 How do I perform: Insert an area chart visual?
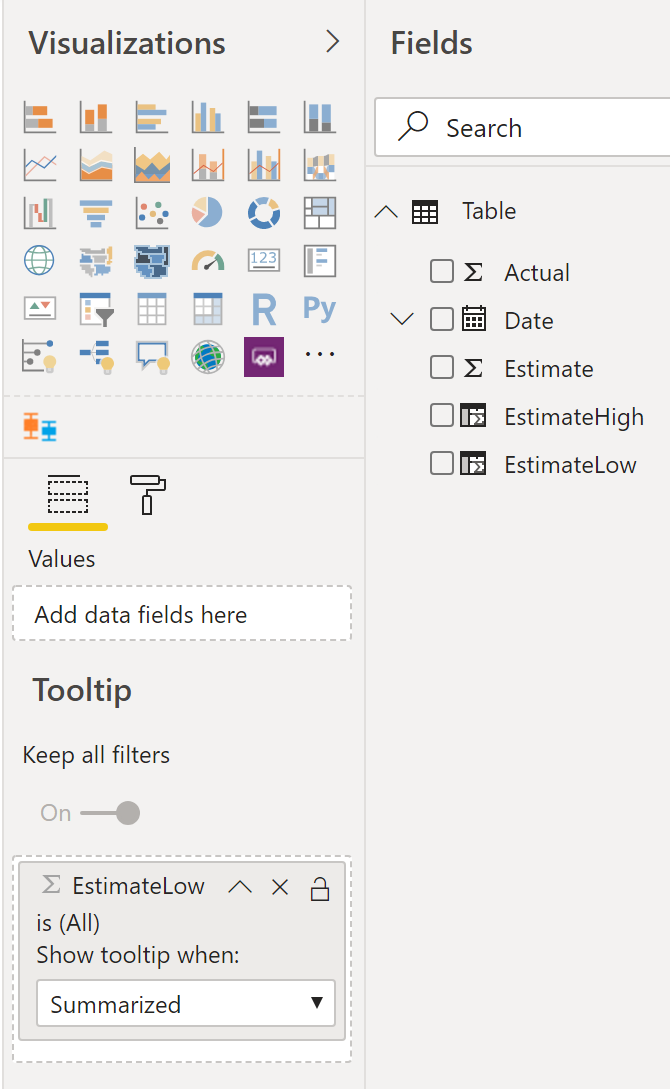96,165
